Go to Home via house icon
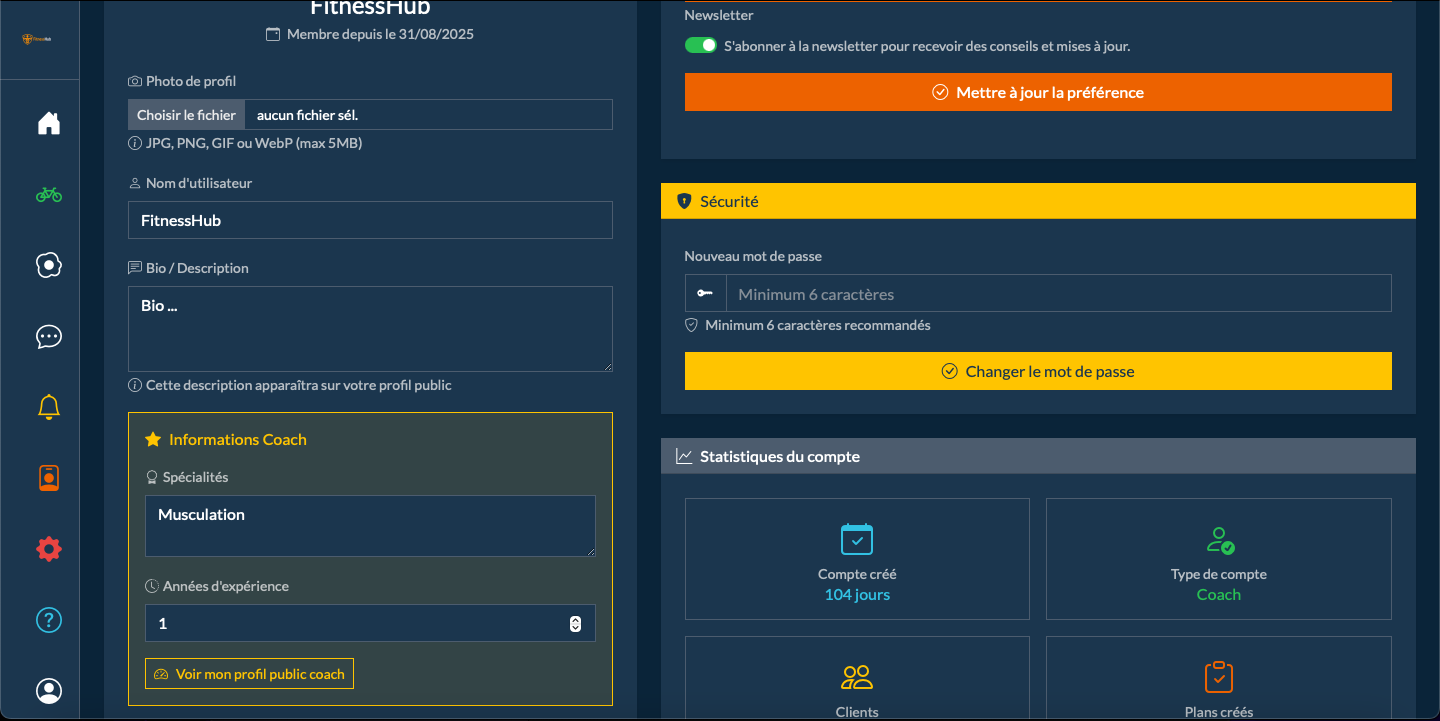1440x721 pixels. point(49,123)
